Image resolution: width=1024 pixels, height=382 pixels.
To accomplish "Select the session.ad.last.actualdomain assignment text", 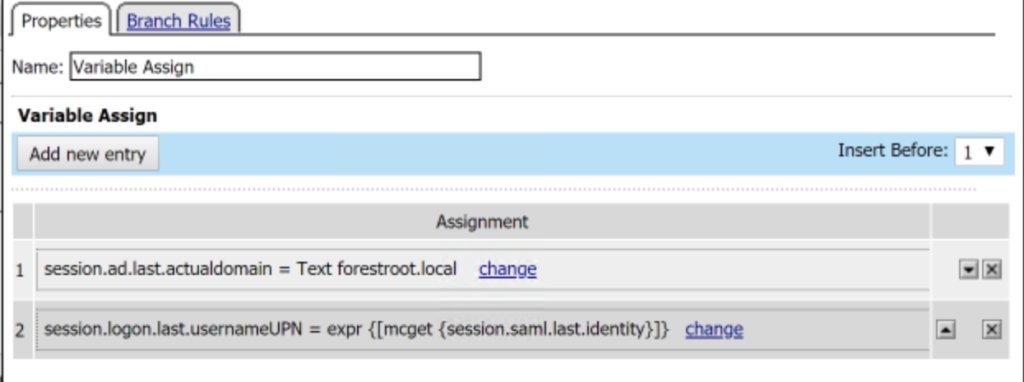I will pyautogui.click(x=250, y=269).
